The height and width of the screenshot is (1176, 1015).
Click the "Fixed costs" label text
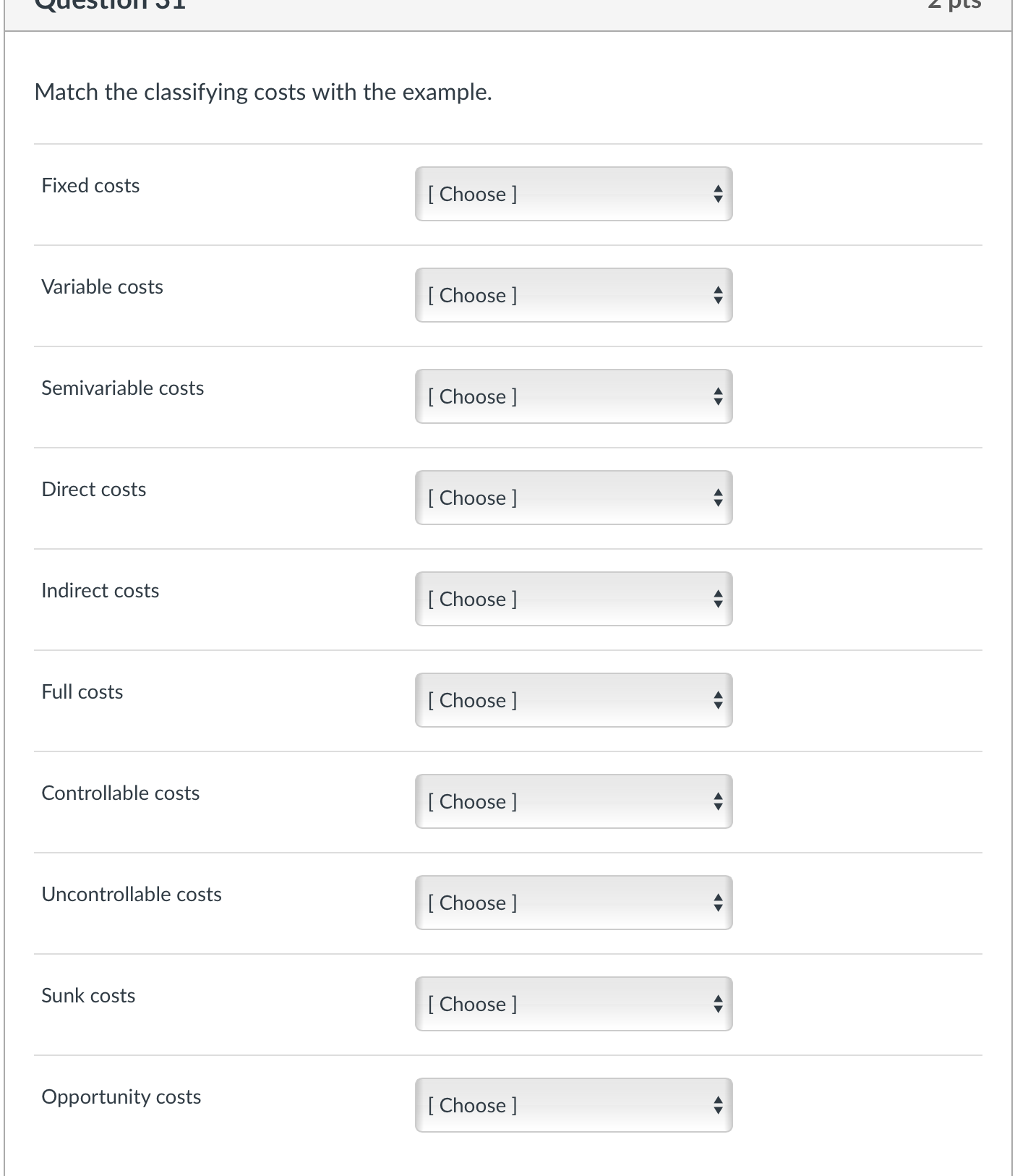pos(90,186)
